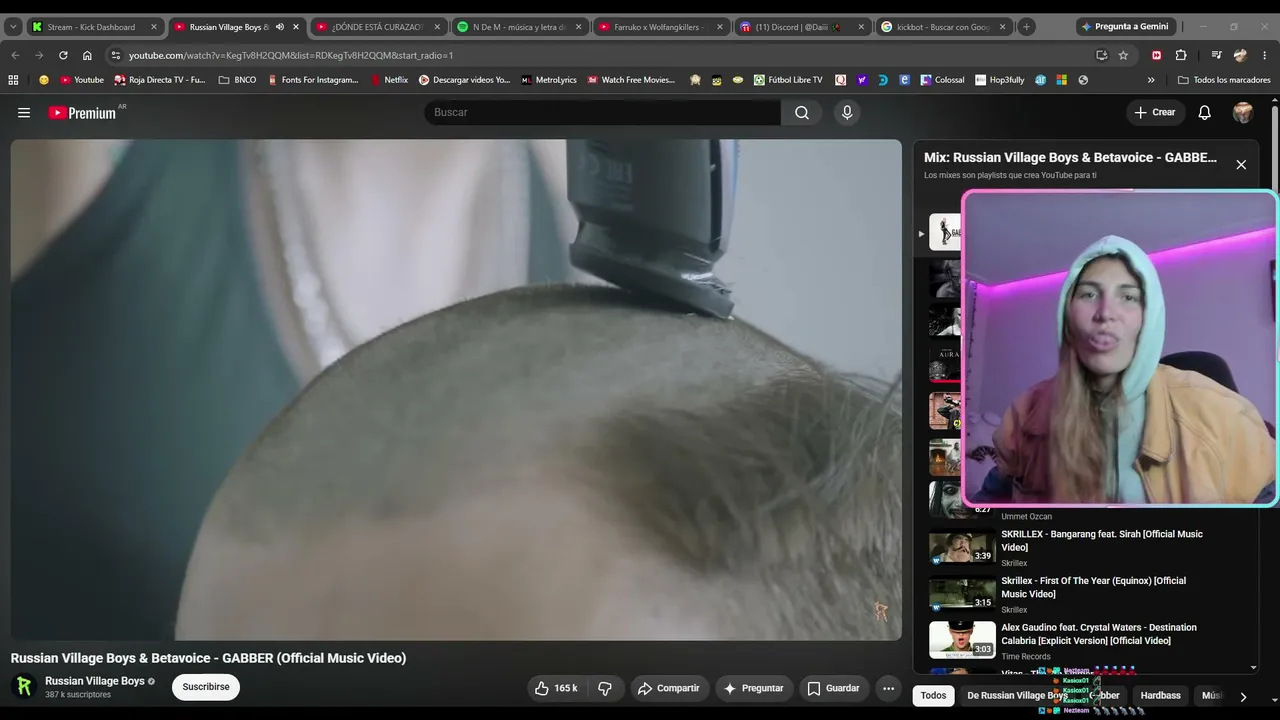Open site information icon in address bar
1280x720 pixels.
click(116, 55)
